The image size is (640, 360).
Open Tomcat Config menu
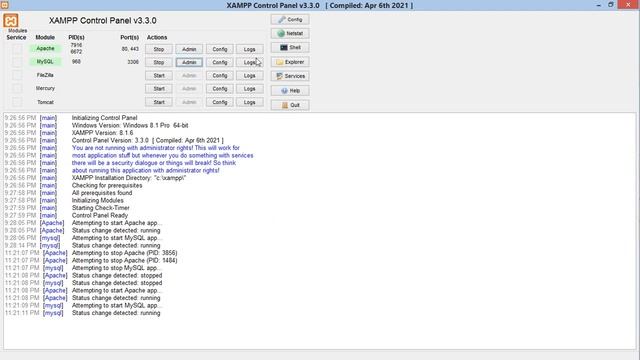point(220,102)
